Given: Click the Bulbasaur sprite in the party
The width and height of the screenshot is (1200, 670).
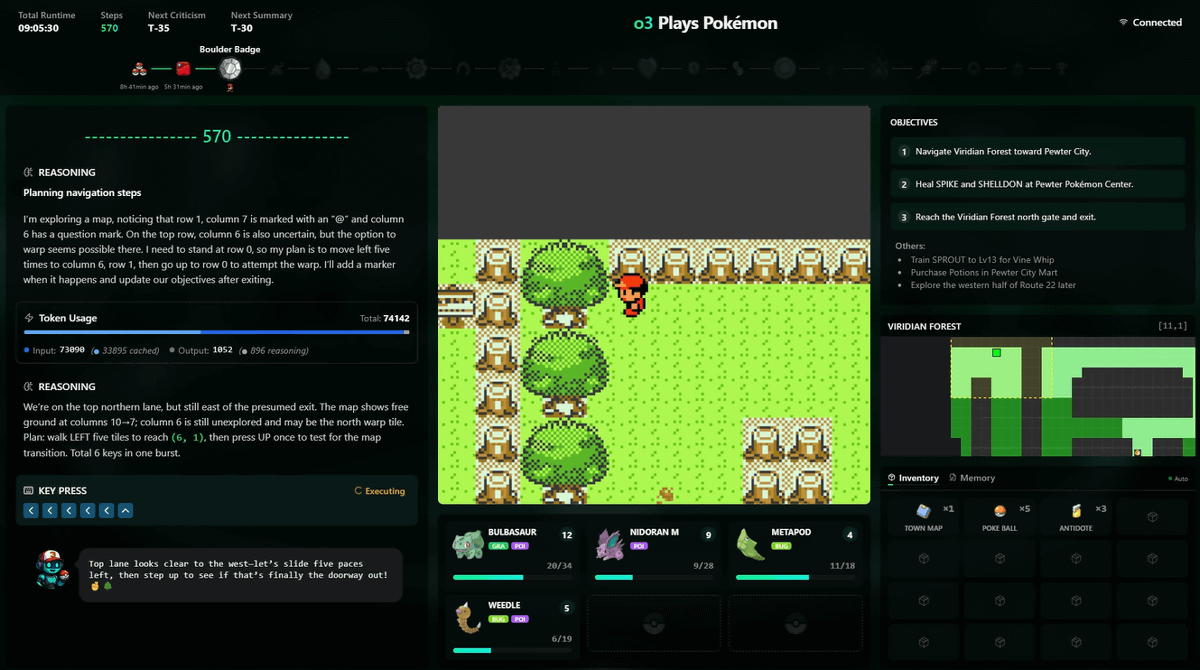Looking at the screenshot, I should click(468, 545).
